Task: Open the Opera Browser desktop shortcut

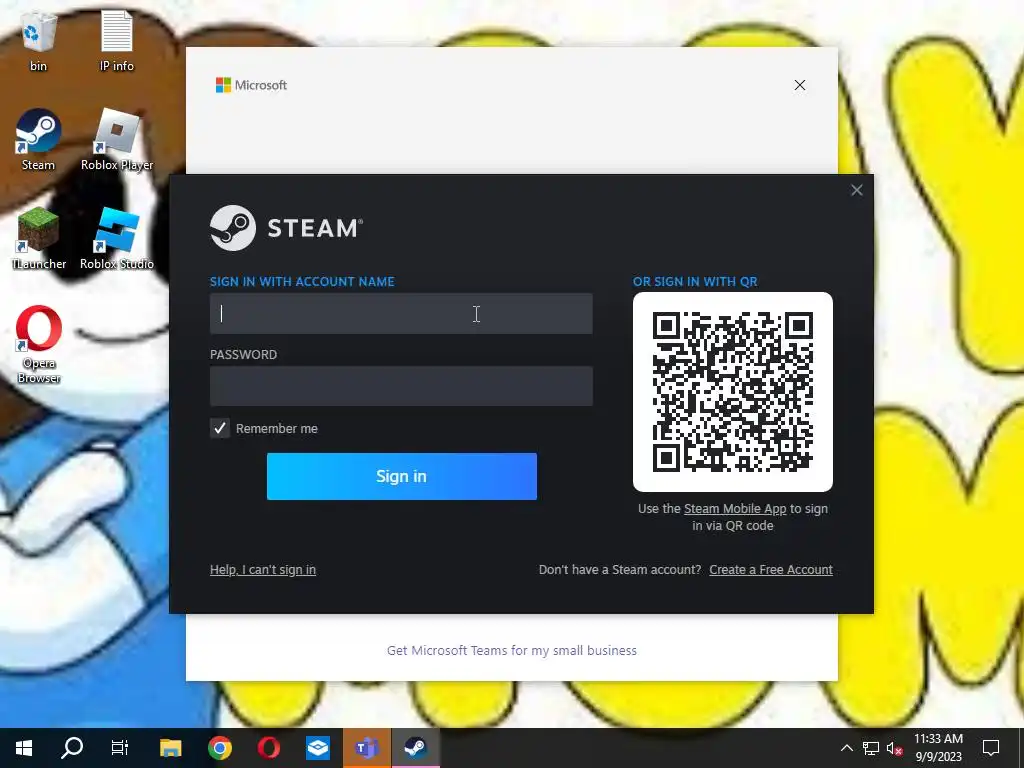Action: (39, 344)
